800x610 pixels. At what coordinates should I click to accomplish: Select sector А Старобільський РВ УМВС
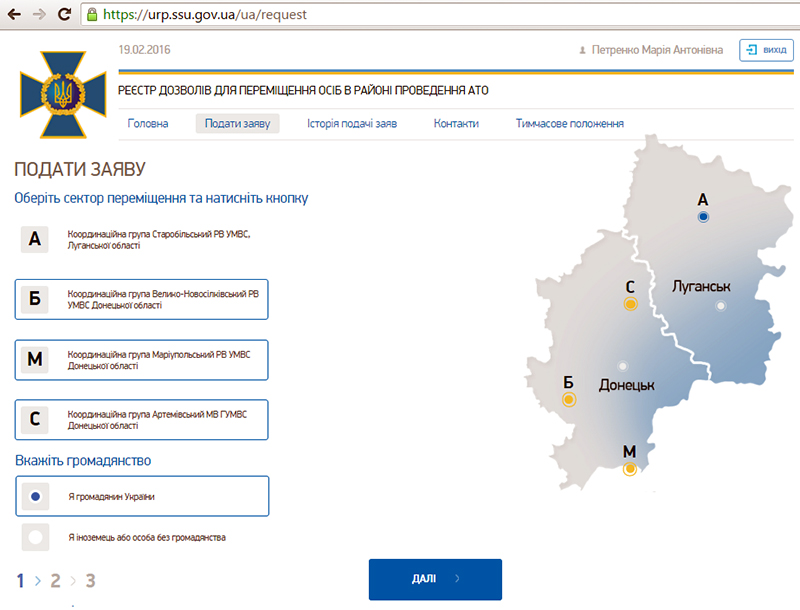pyautogui.click(x=141, y=240)
